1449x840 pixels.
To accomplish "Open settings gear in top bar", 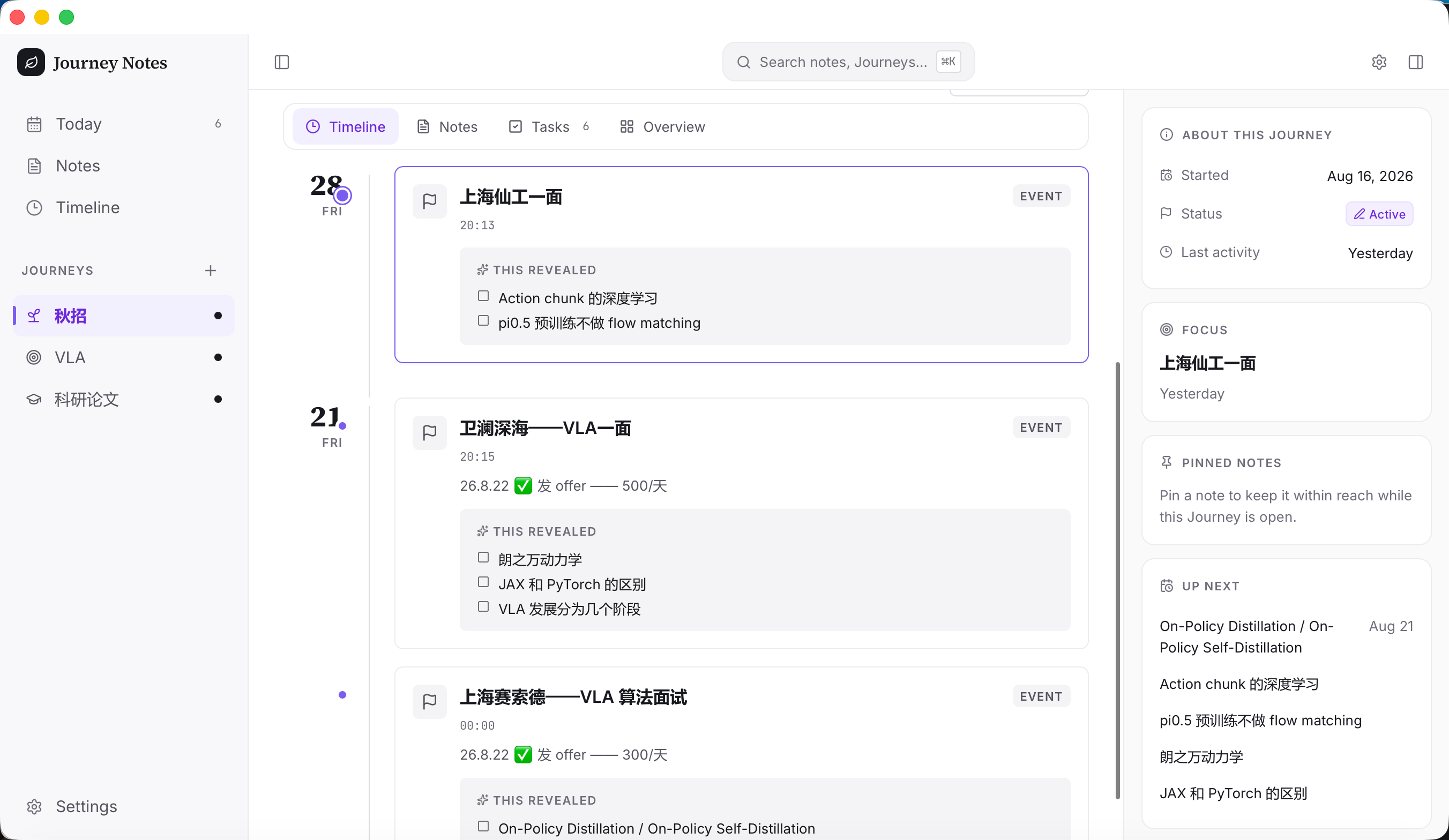I will click(x=1379, y=62).
